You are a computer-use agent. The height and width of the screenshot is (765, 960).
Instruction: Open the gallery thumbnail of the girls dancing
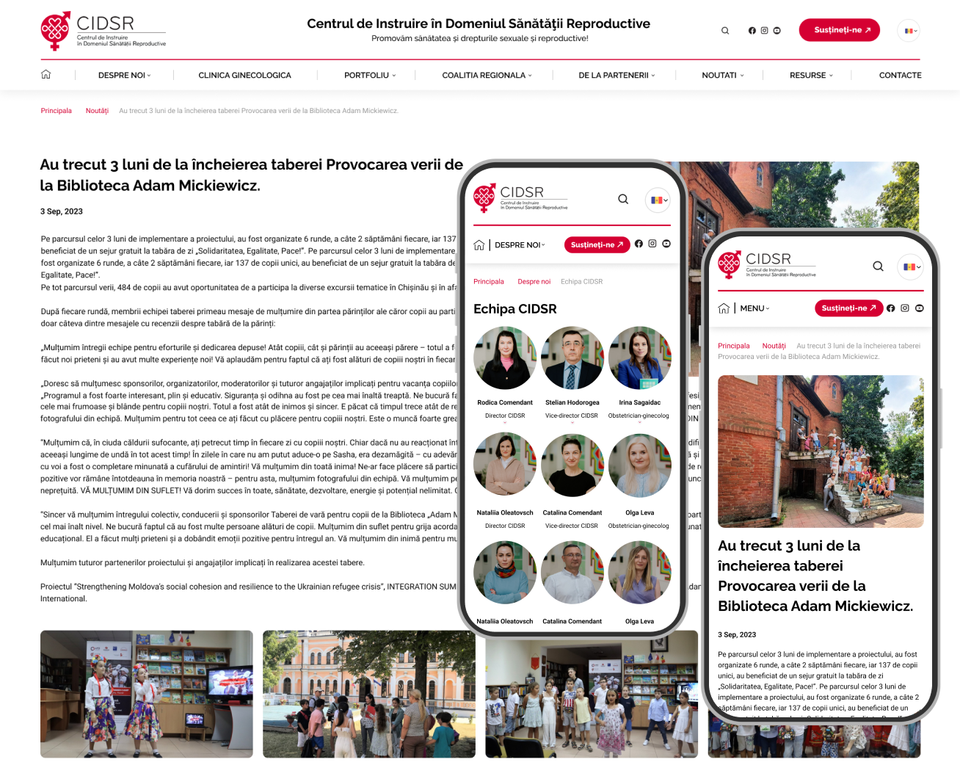coord(146,692)
